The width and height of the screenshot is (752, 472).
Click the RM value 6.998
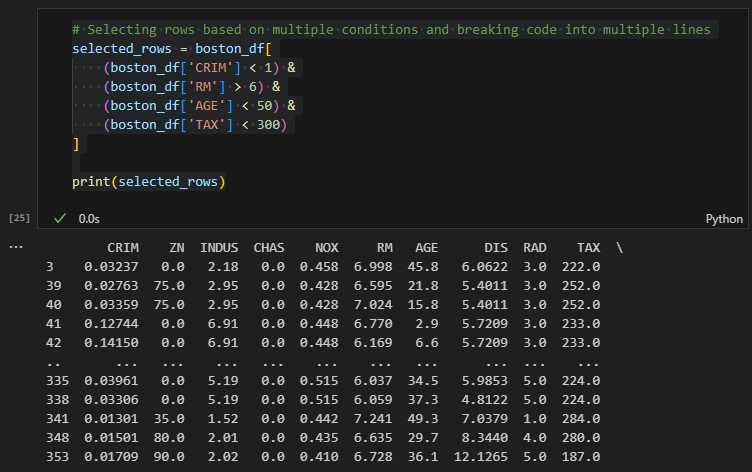point(373,267)
